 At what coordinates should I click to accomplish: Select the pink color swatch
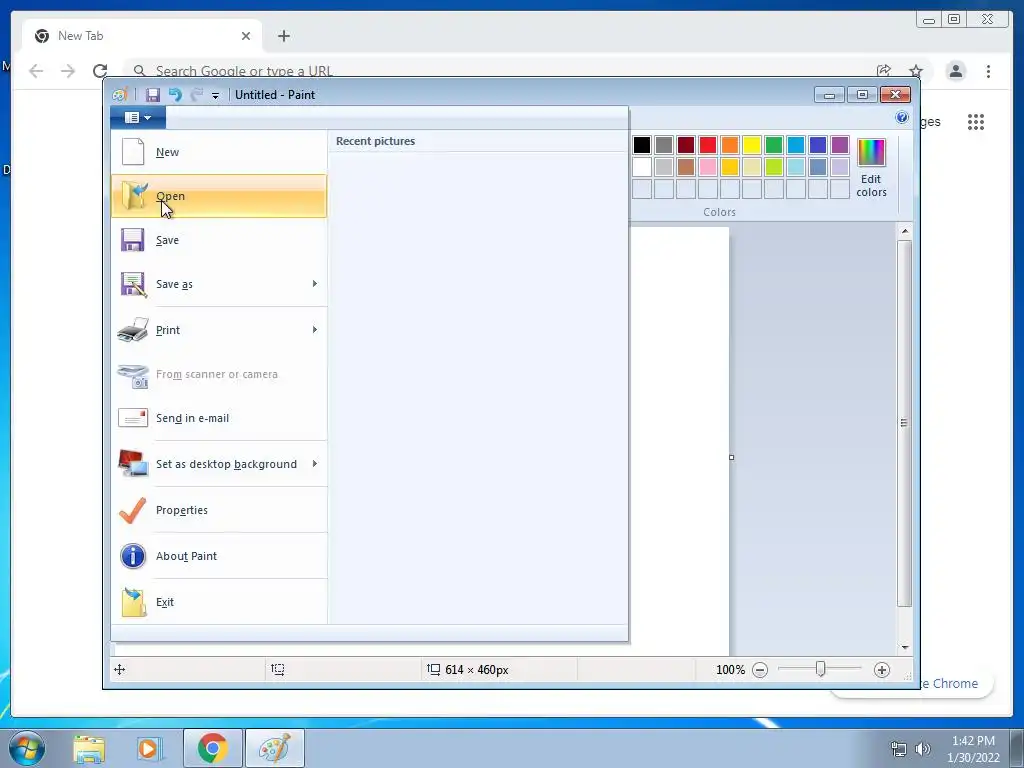point(708,167)
